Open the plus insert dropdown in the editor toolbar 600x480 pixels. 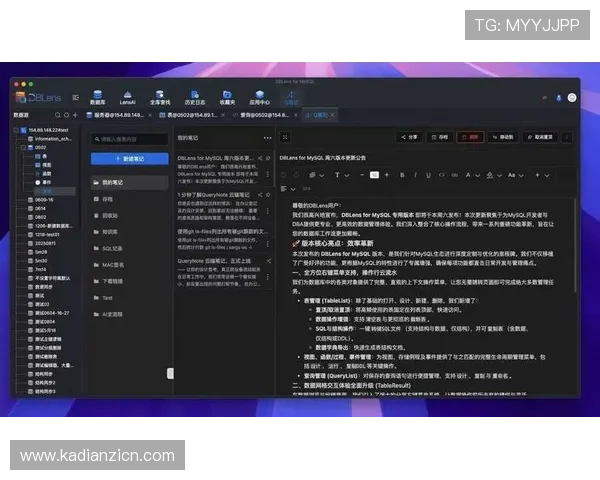pyautogui.click(x=542, y=175)
